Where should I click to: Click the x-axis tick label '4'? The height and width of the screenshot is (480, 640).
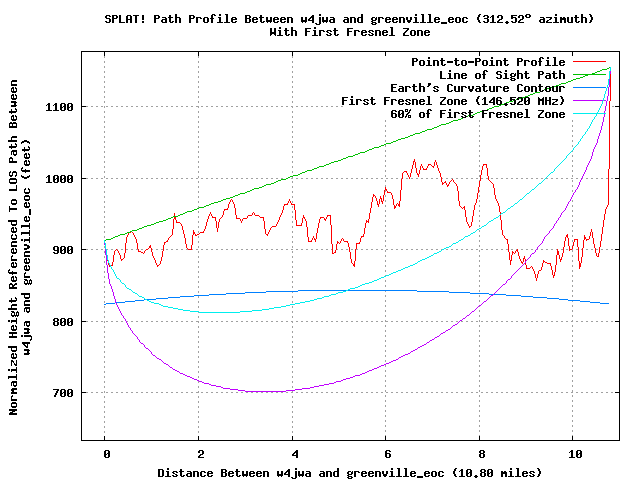(294, 454)
